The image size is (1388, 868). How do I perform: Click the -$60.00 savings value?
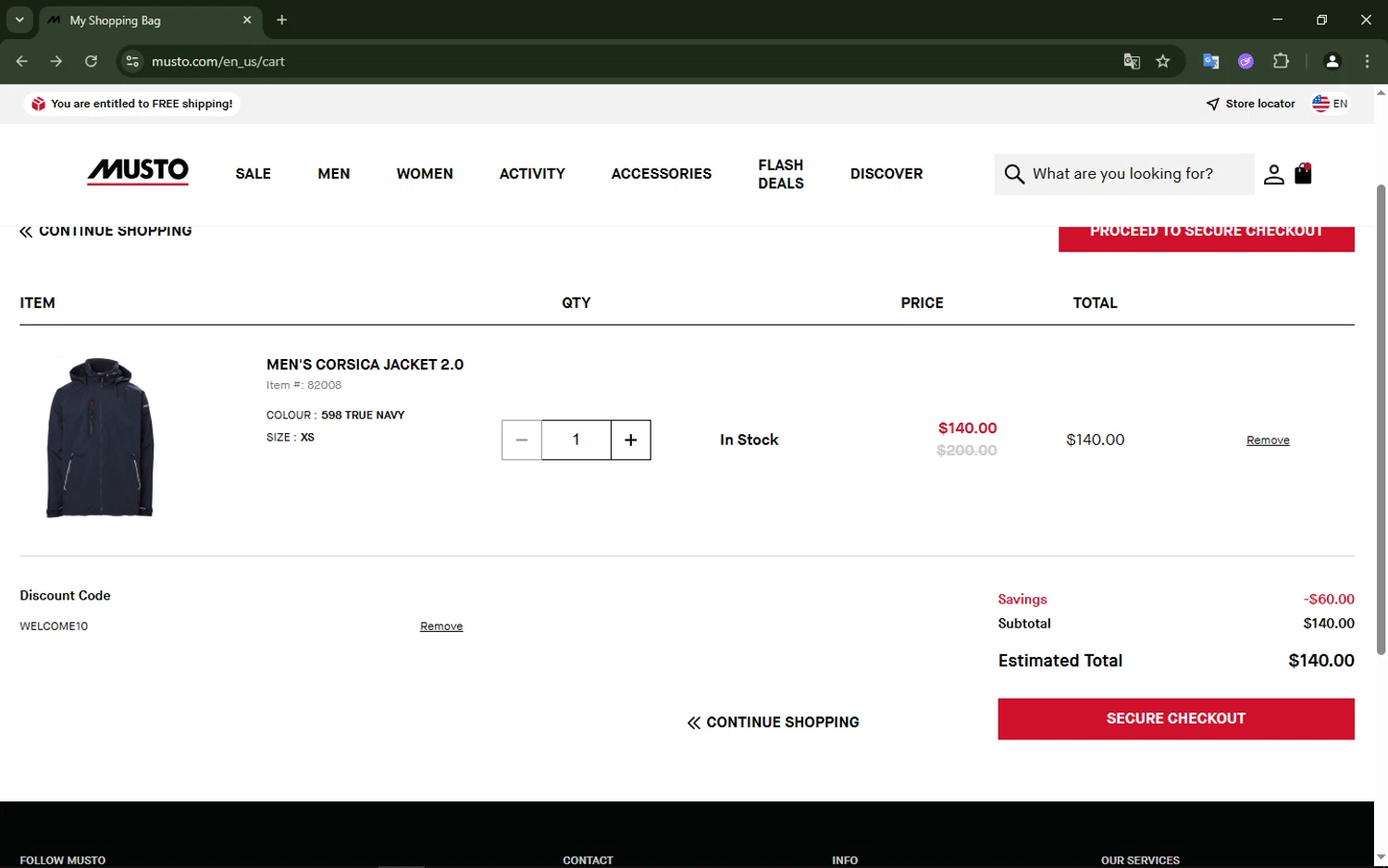[1329, 600]
